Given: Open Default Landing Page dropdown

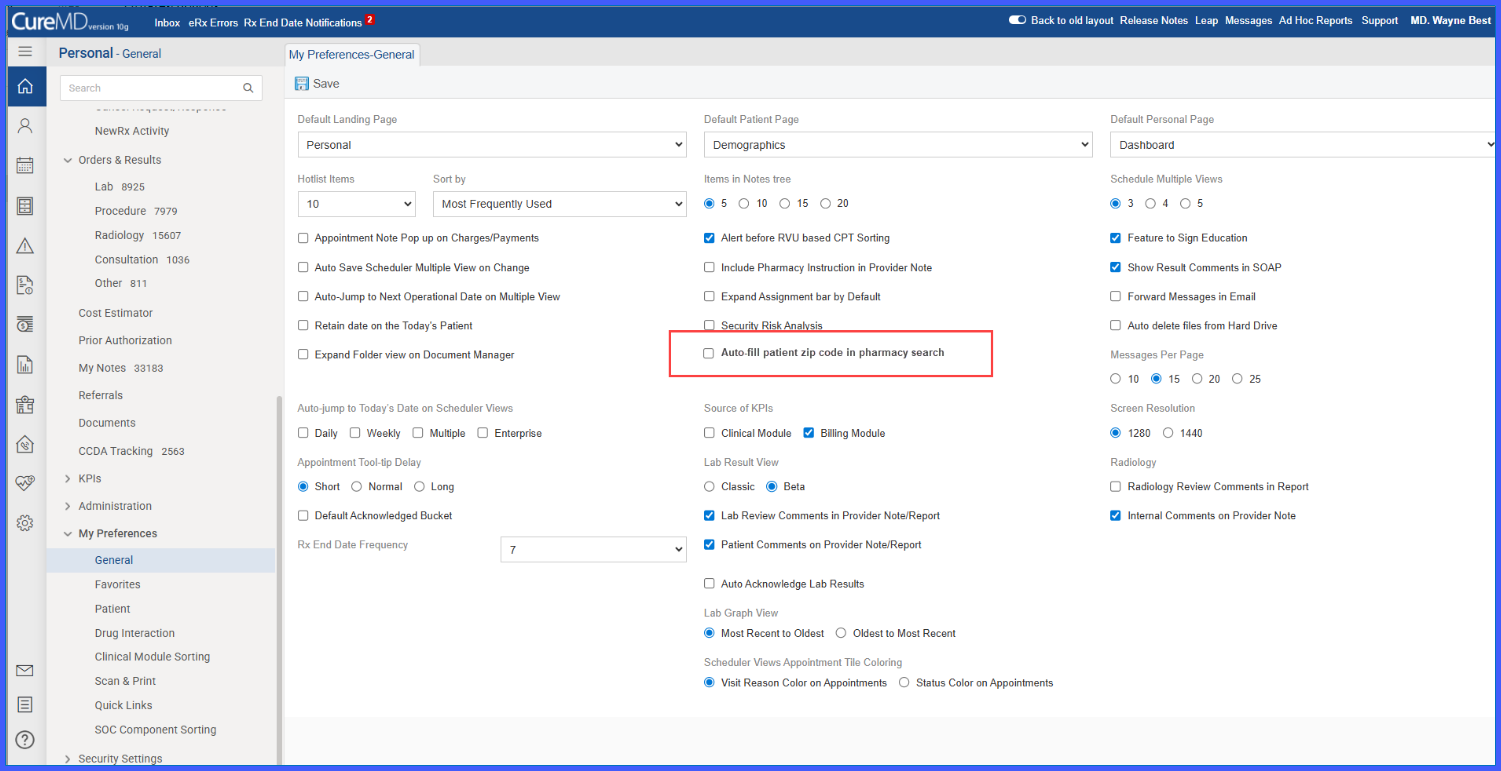Looking at the screenshot, I should [x=492, y=145].
